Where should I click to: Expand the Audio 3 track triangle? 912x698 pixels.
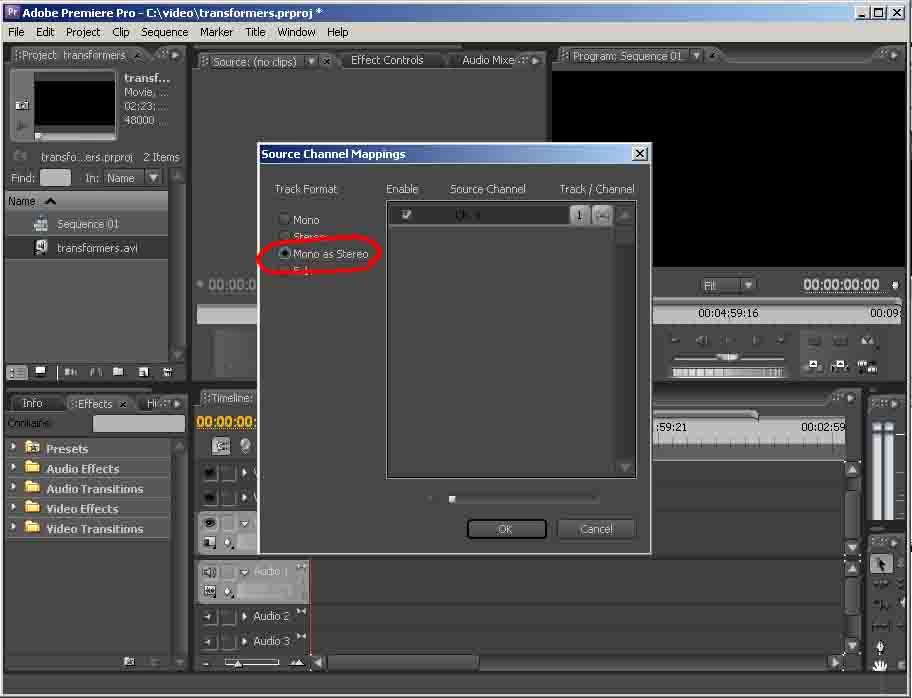(x=244, y=641)
